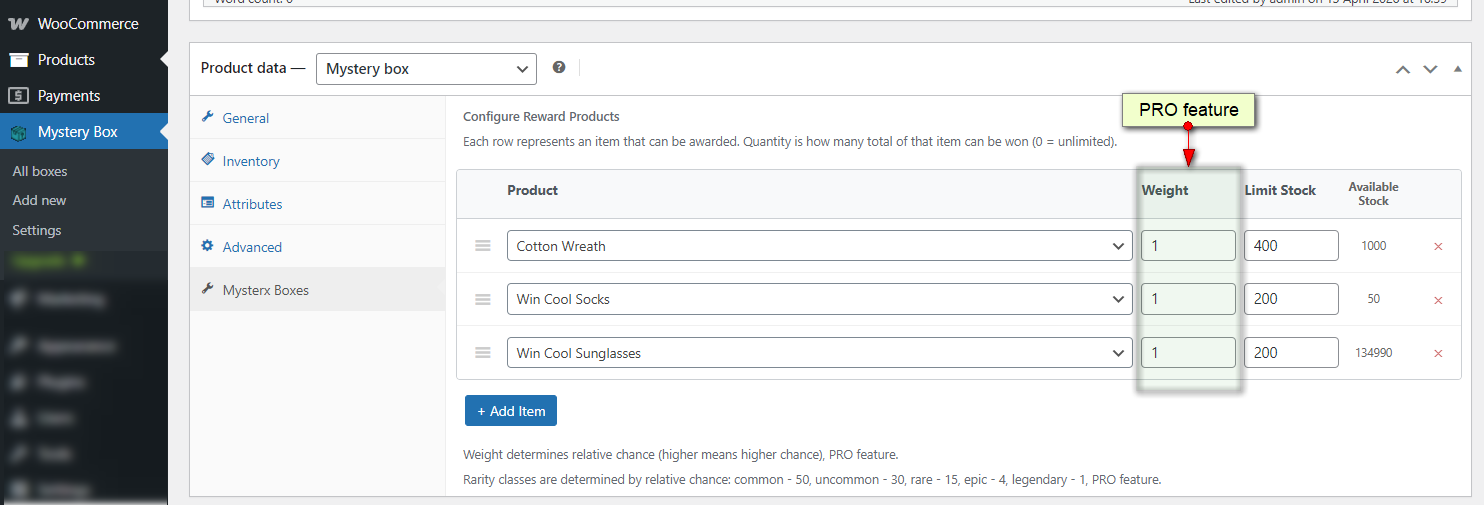Expand the Cotton Wreath product dropdown

[820, 246]
